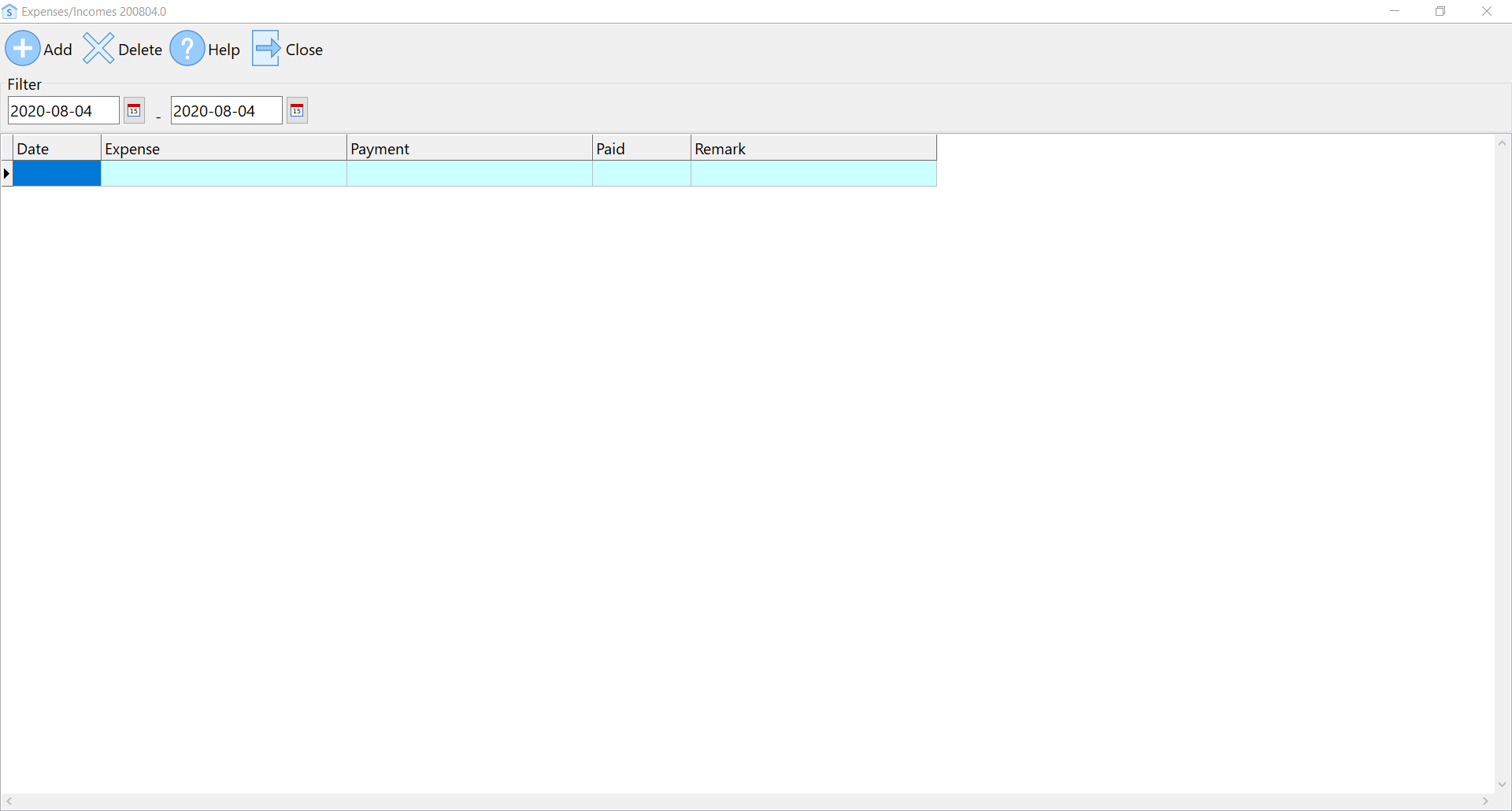This screenshot has width=1512, height=811.
Task: Close the window with the title bar X
Action: tap(1487, 11)
